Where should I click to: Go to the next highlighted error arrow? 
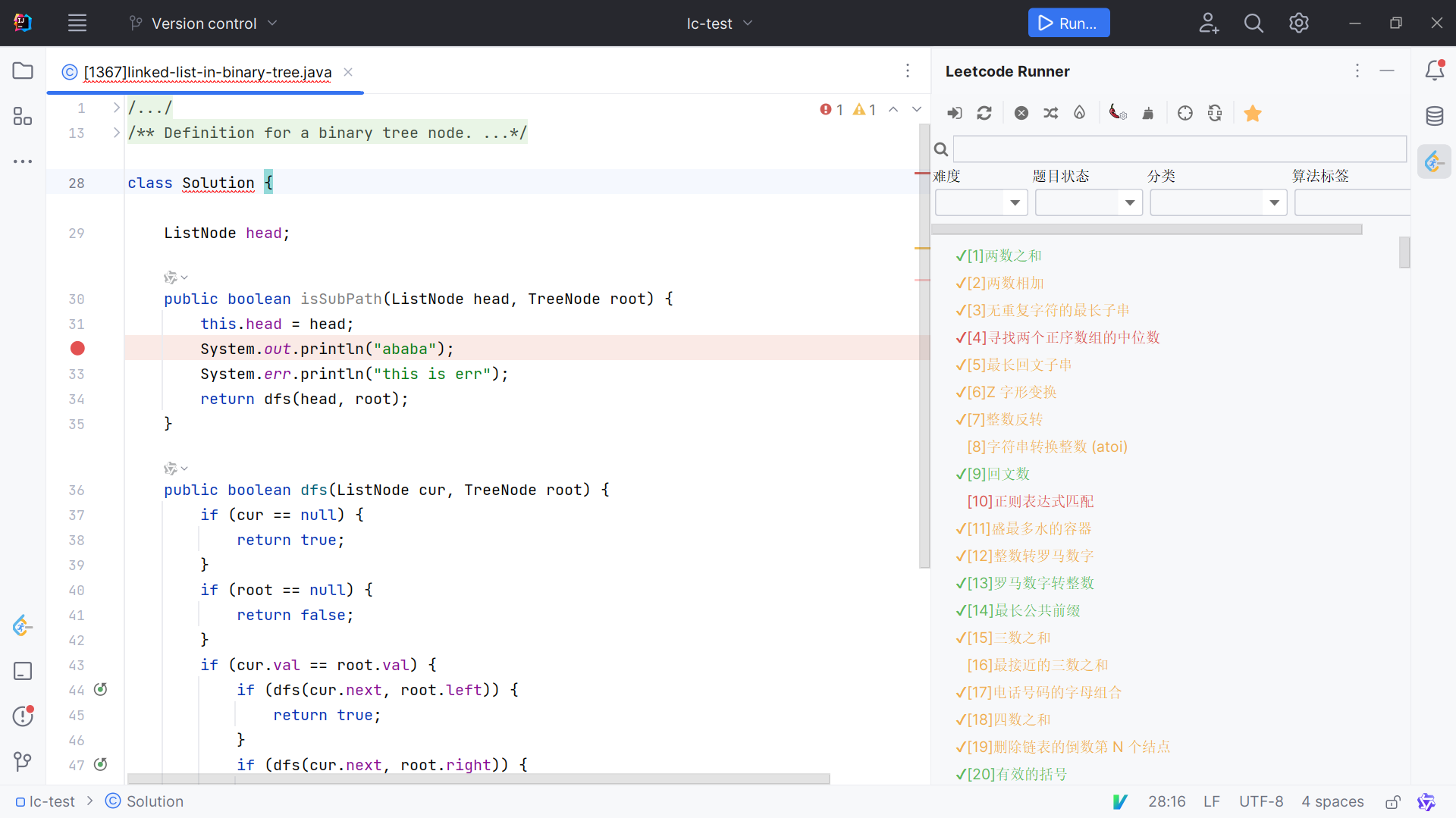pos(917,110)
